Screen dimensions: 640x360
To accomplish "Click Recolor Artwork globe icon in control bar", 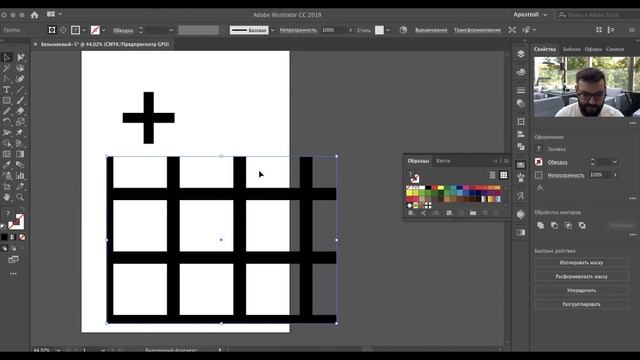I will (403, 30).
